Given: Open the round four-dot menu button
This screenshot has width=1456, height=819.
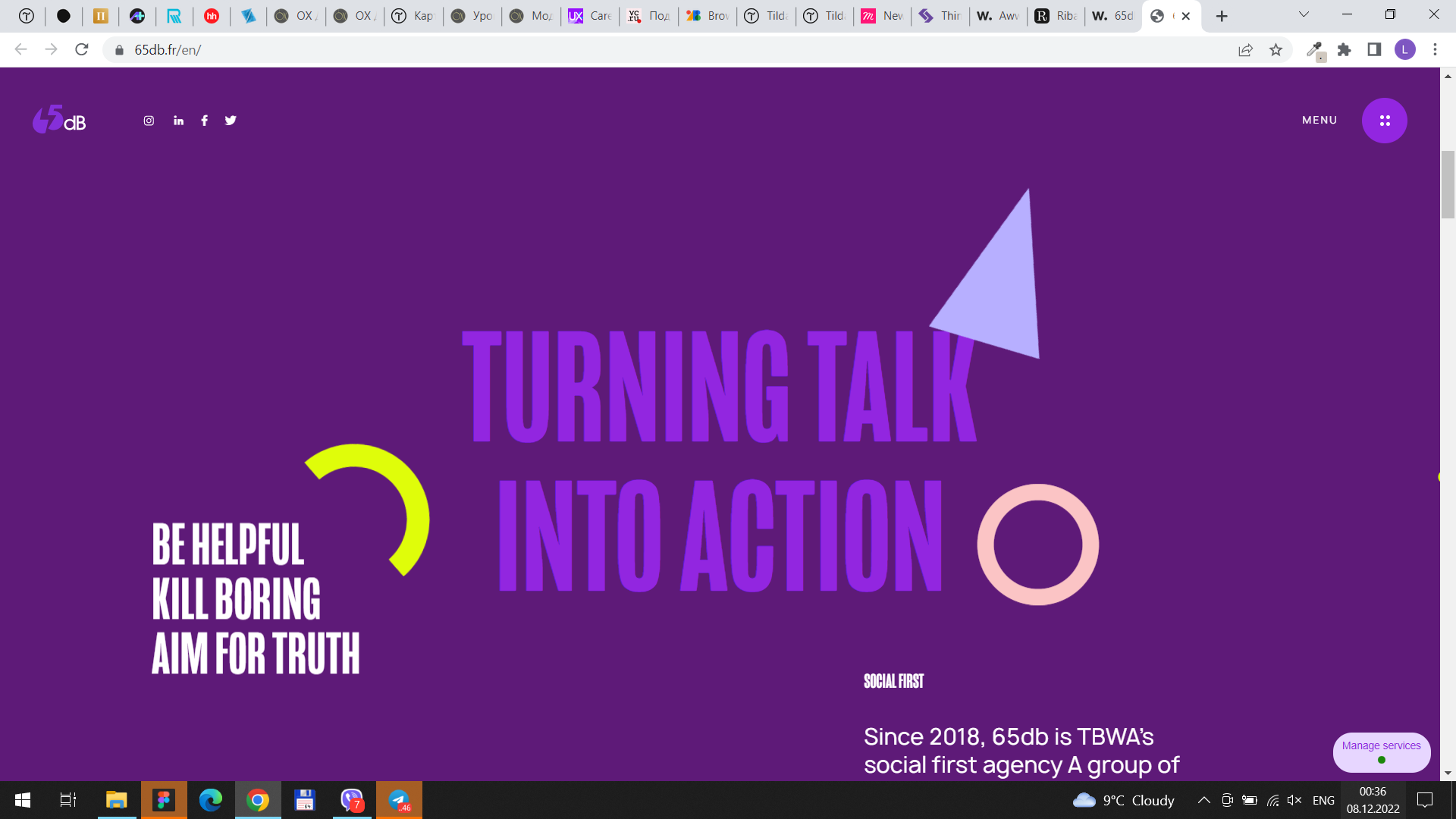Looking at the screenshot, I should click(1384, 121).
